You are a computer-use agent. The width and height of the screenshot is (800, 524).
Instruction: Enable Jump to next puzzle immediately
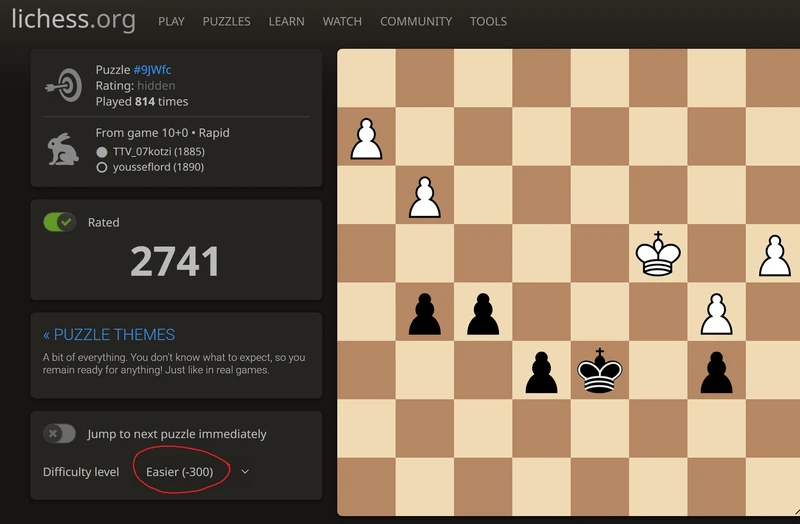coord(60,434)
